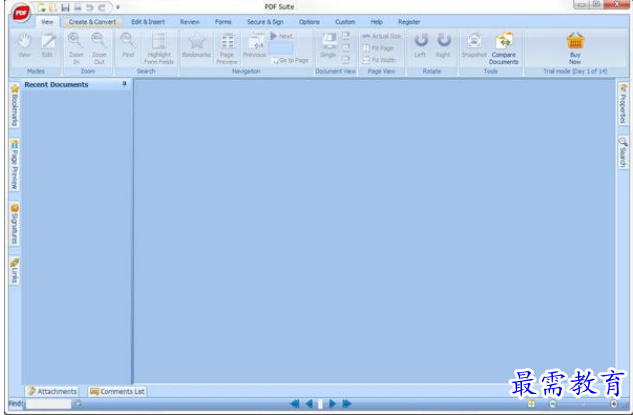Open the Secure & Sign tab
Screen dimensions: 633x415
click(x=265, y=22)
